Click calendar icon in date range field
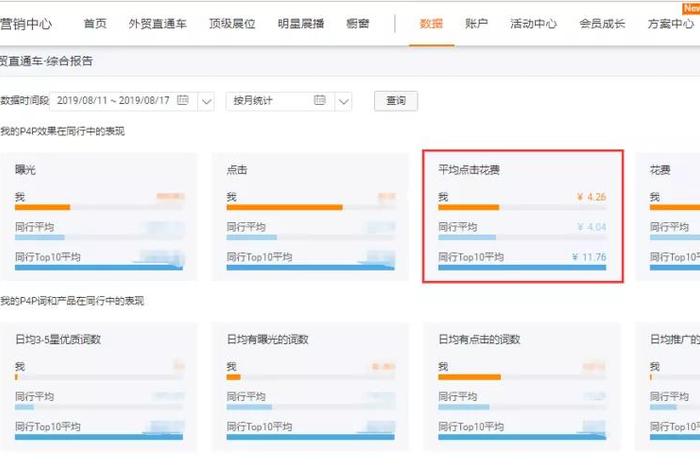 [183, 100]
